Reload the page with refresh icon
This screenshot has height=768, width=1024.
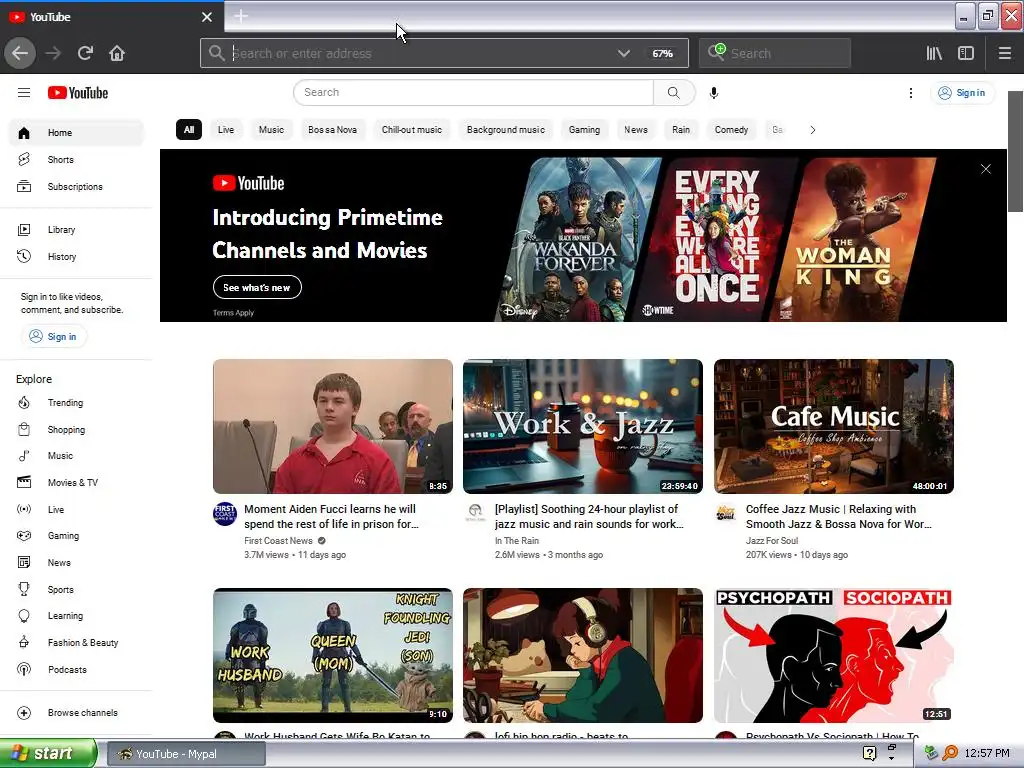(x=85, y=53)
